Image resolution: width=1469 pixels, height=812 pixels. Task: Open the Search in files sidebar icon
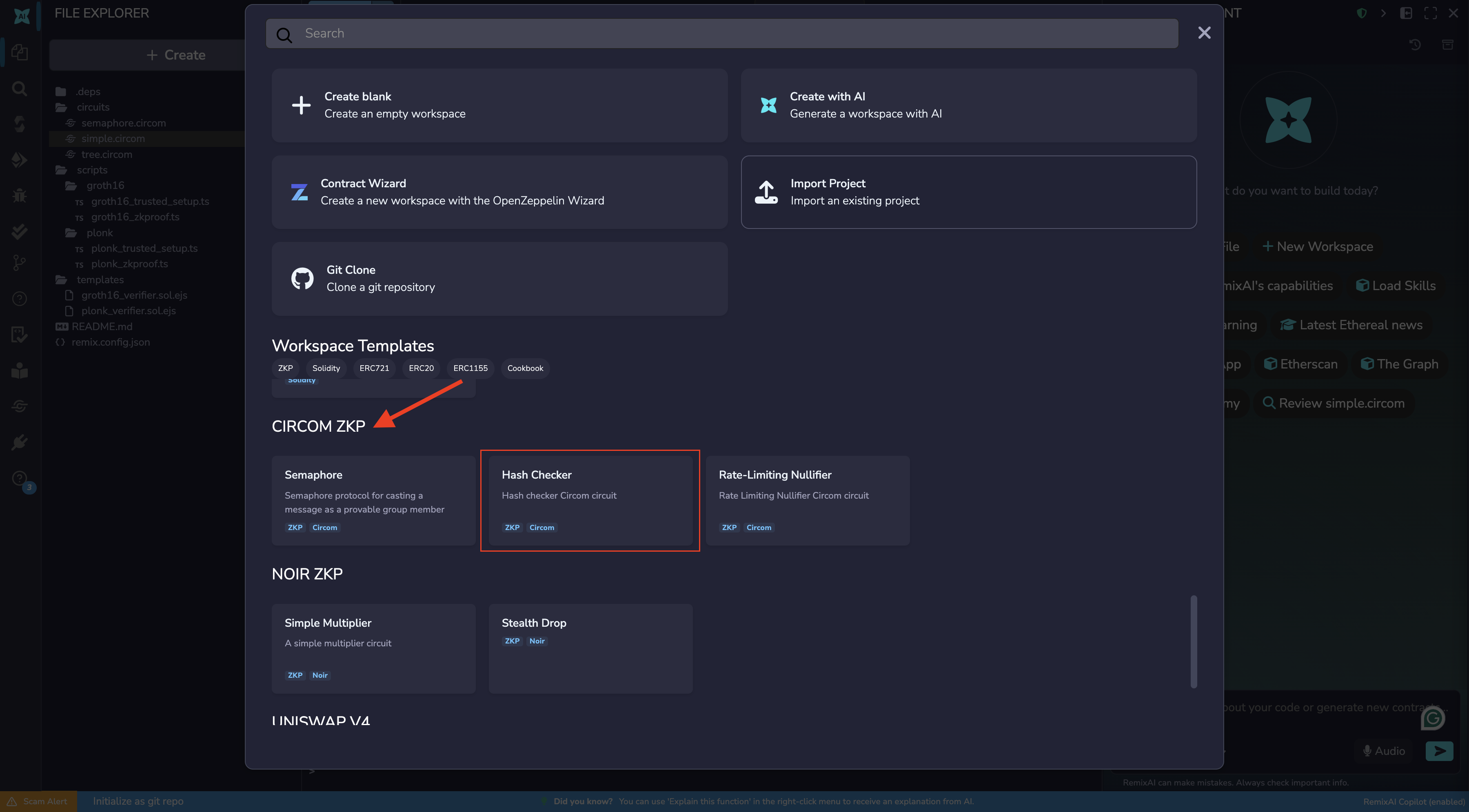tap(20, 89)
